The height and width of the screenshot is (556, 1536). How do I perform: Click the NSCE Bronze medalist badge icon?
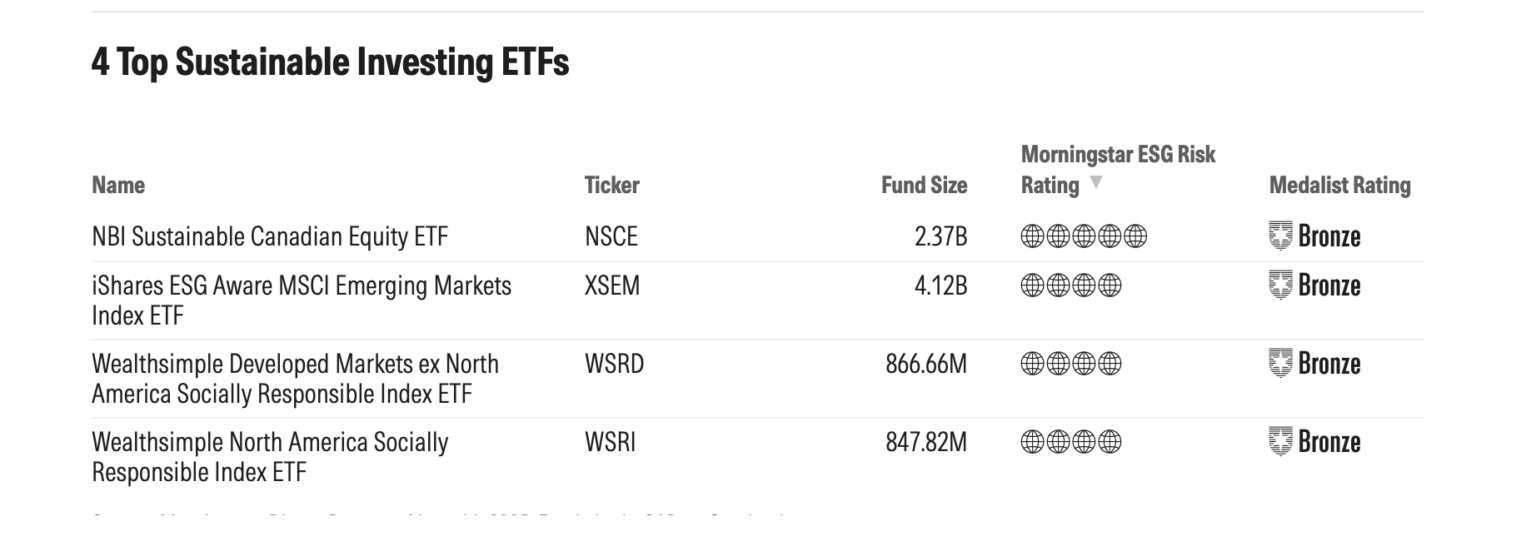tap(1281, 237)
